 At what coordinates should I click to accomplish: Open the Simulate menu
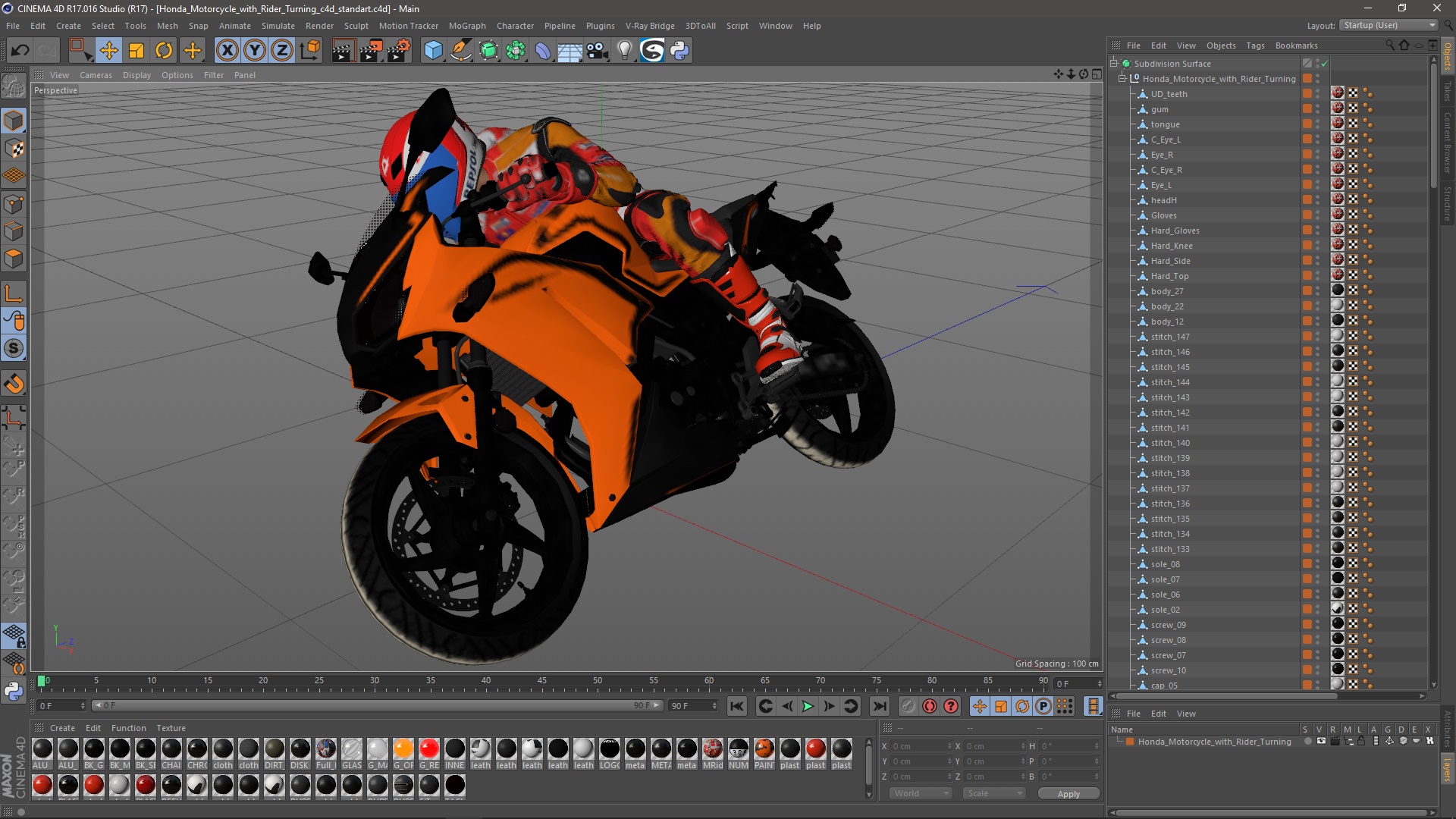(x=278, y=26)
